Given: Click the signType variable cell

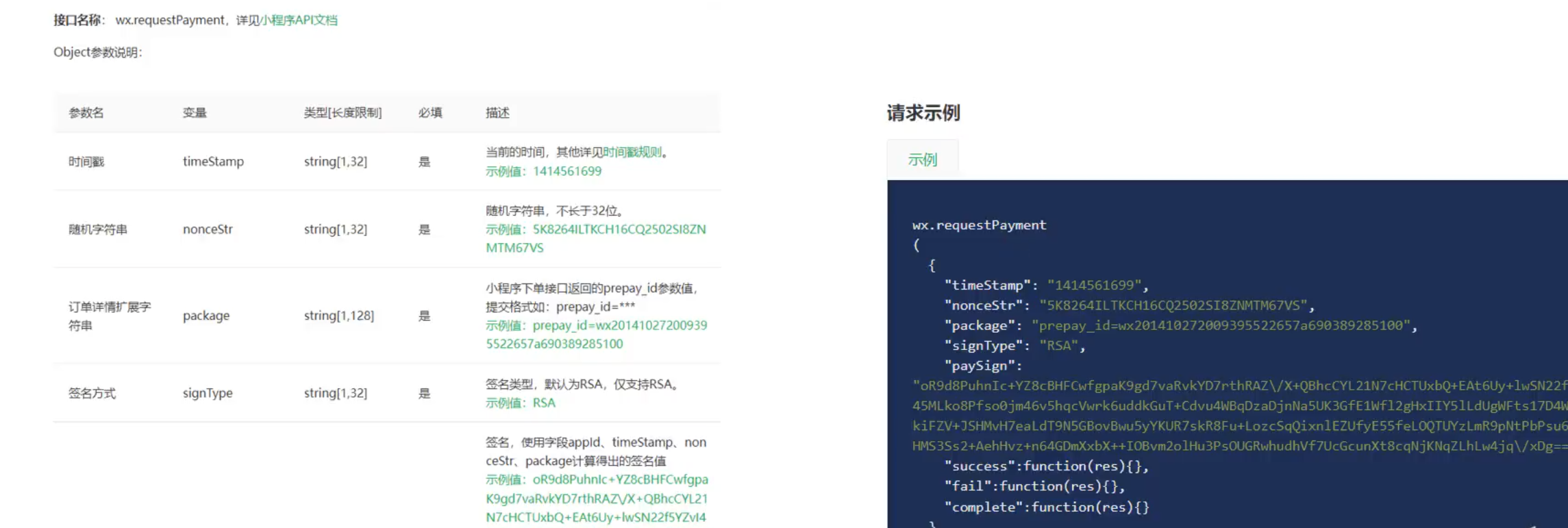Looking at the screenshot, I should click(x=208, y=393).
